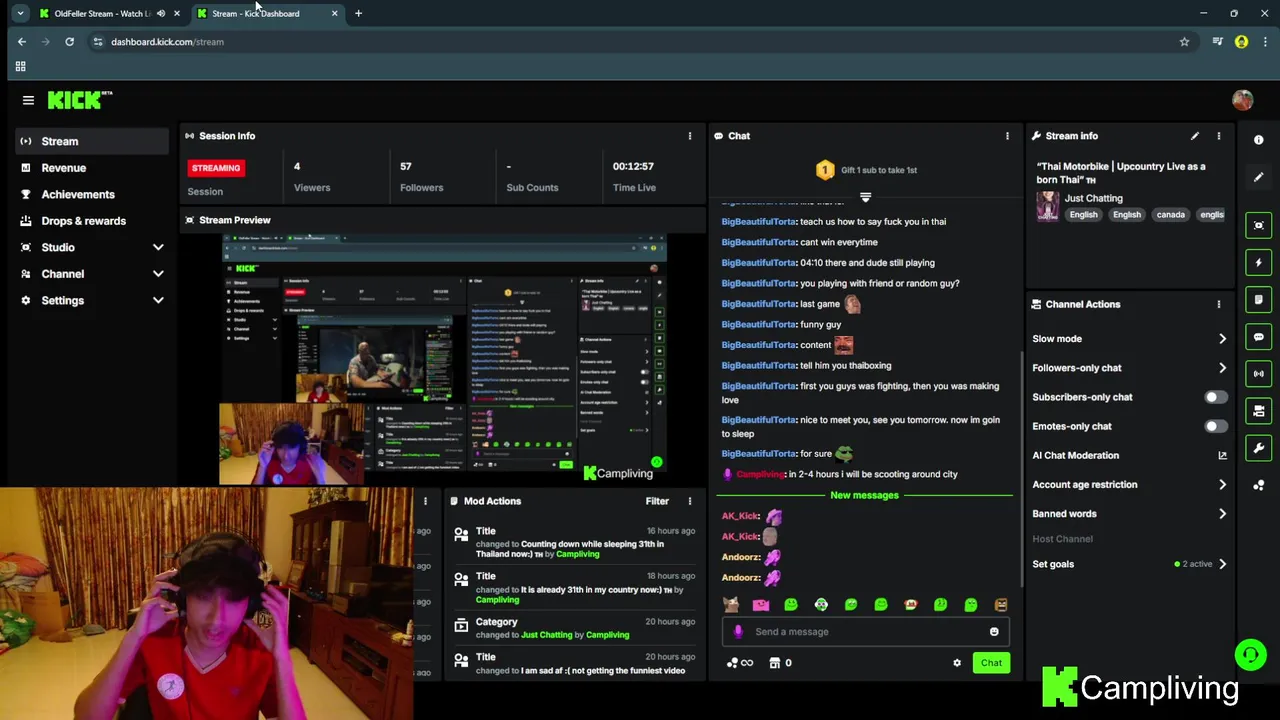The height and width of the screenshot is (720, 1280).
Task: Select the pink blob emote
Action: [761, 605]
